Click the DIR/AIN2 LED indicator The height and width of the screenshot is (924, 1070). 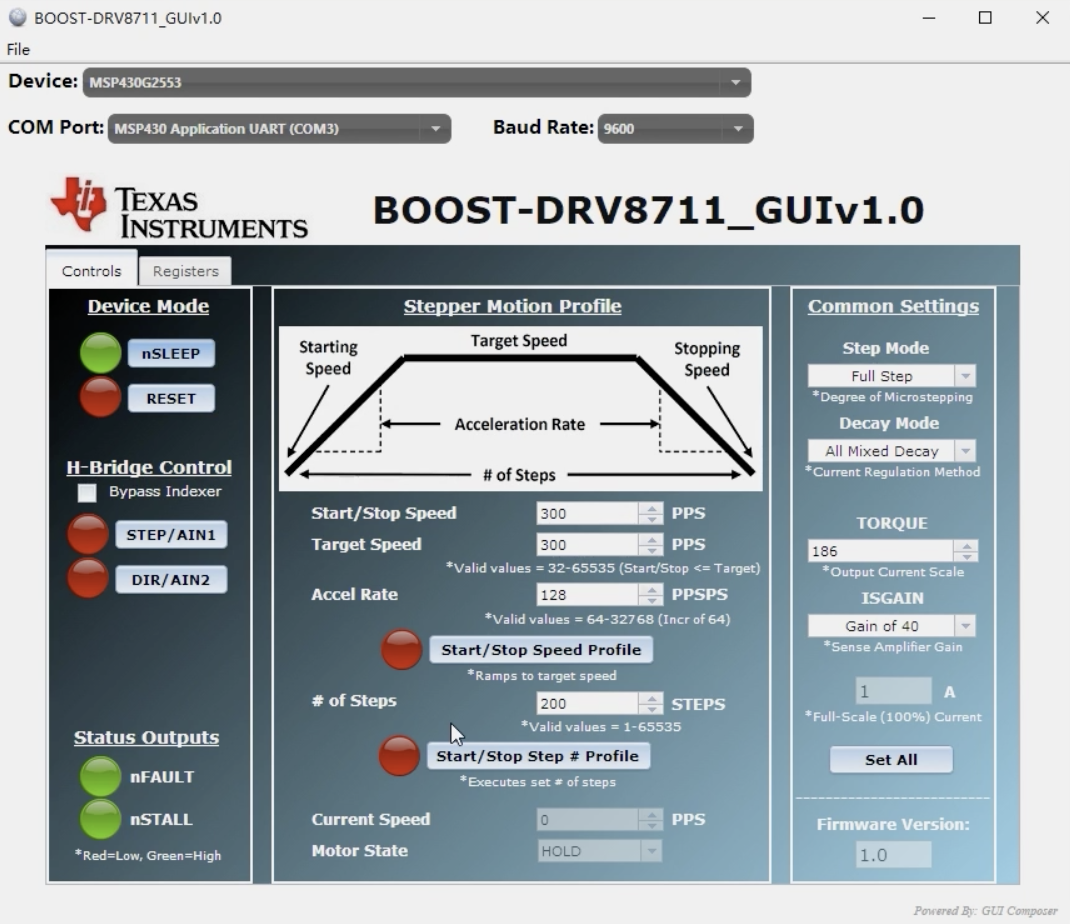coord(87,579)
